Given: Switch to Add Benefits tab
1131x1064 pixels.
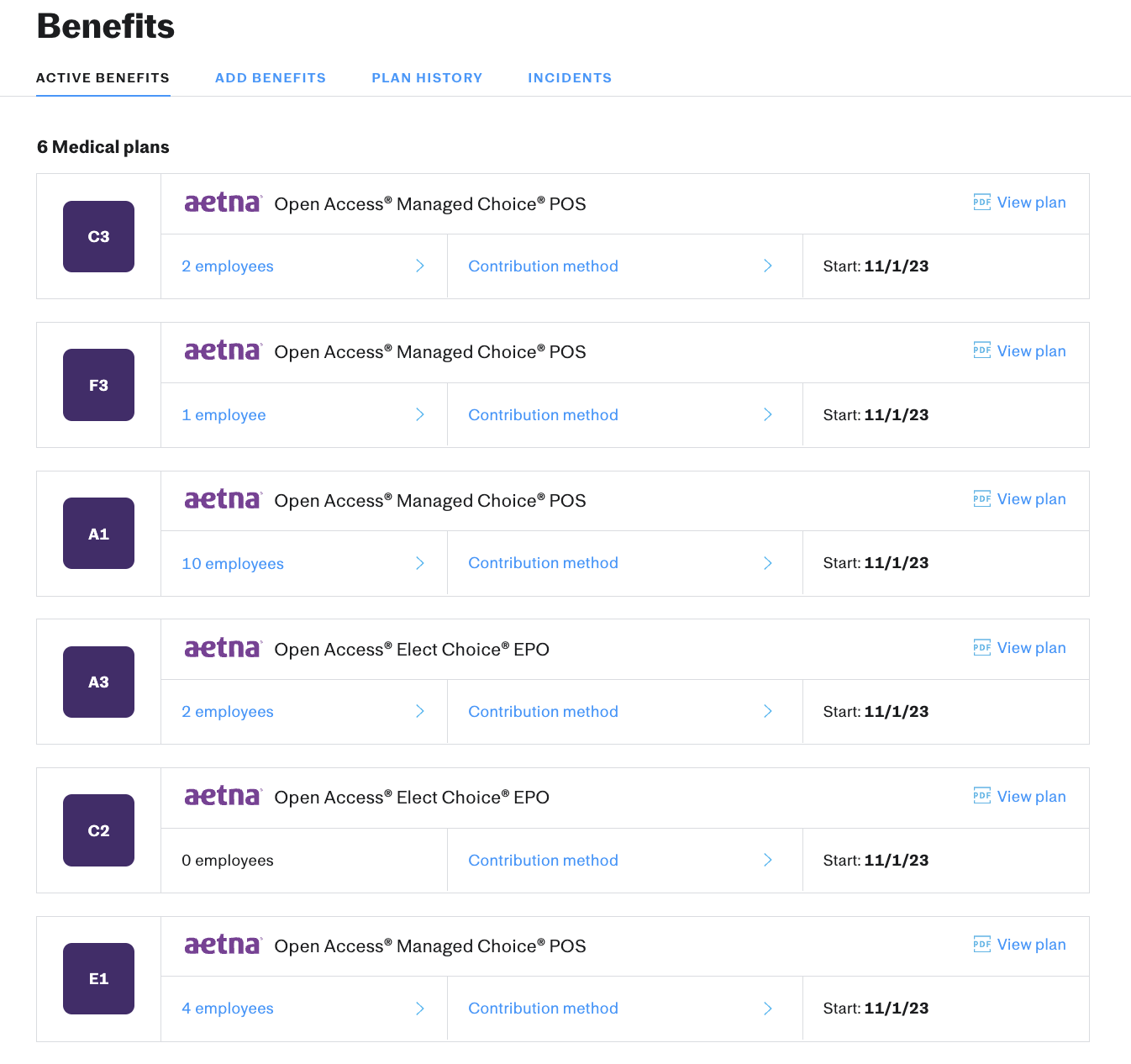Looking at the screenshot, I should (271, 78).
